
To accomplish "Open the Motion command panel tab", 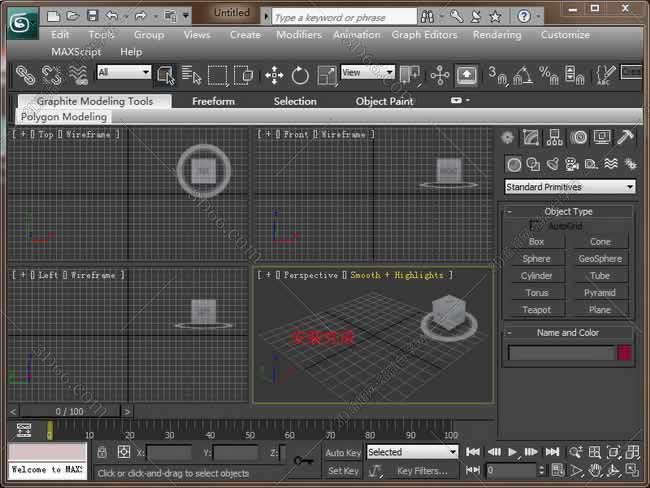I will tap(578, 137).
